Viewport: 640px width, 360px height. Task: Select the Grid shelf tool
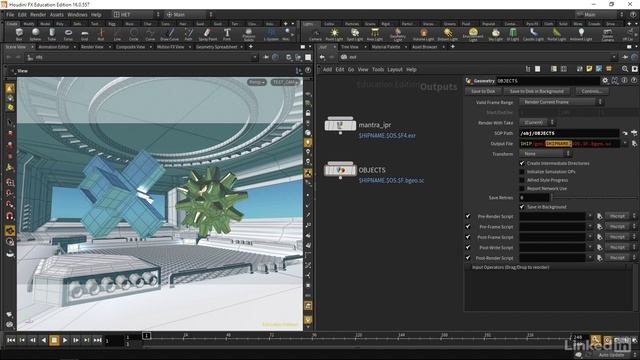pyautogui.click(x=84, y=34)
